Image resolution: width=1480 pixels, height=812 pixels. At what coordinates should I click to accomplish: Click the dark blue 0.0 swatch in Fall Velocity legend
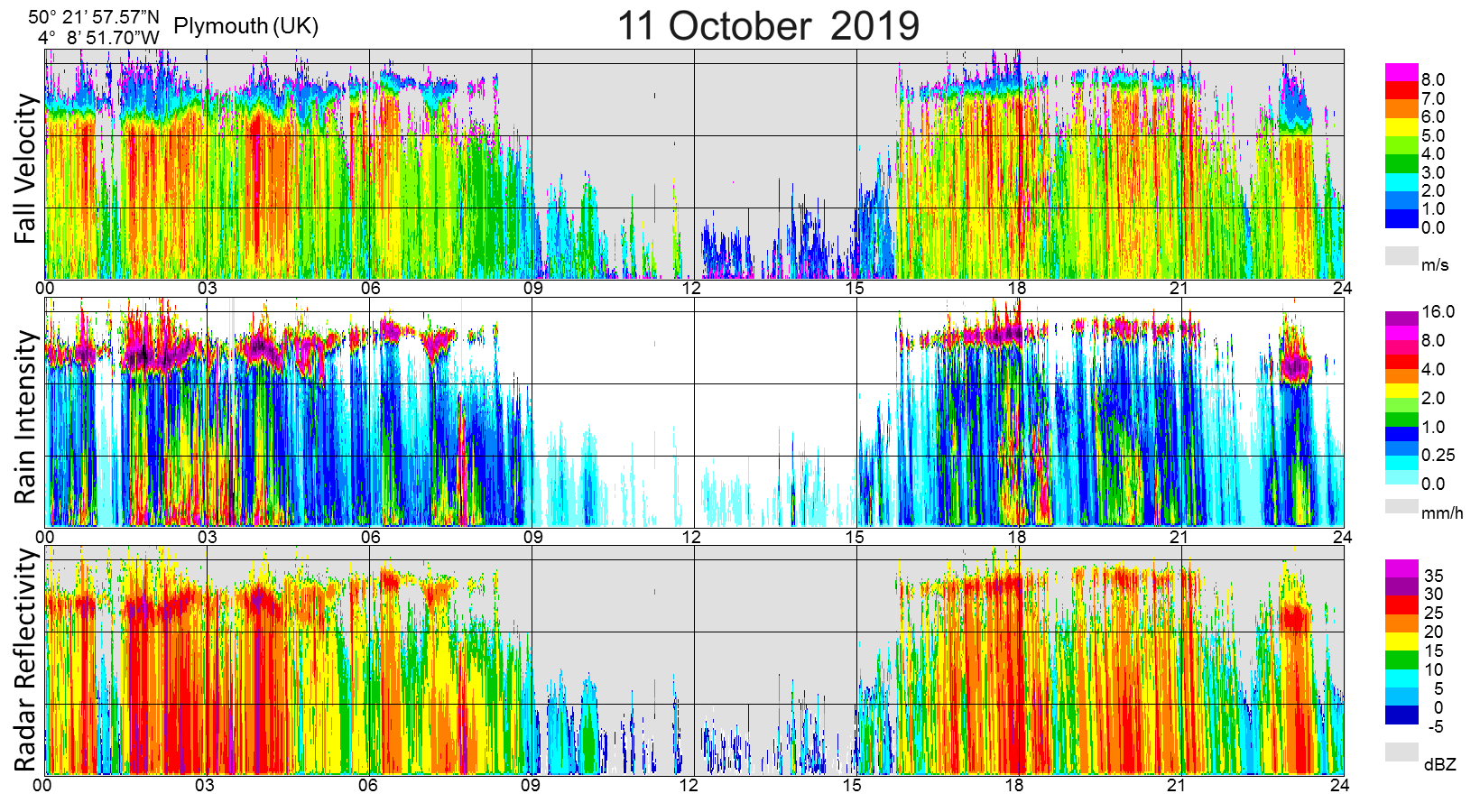[x=1401, y=219]
